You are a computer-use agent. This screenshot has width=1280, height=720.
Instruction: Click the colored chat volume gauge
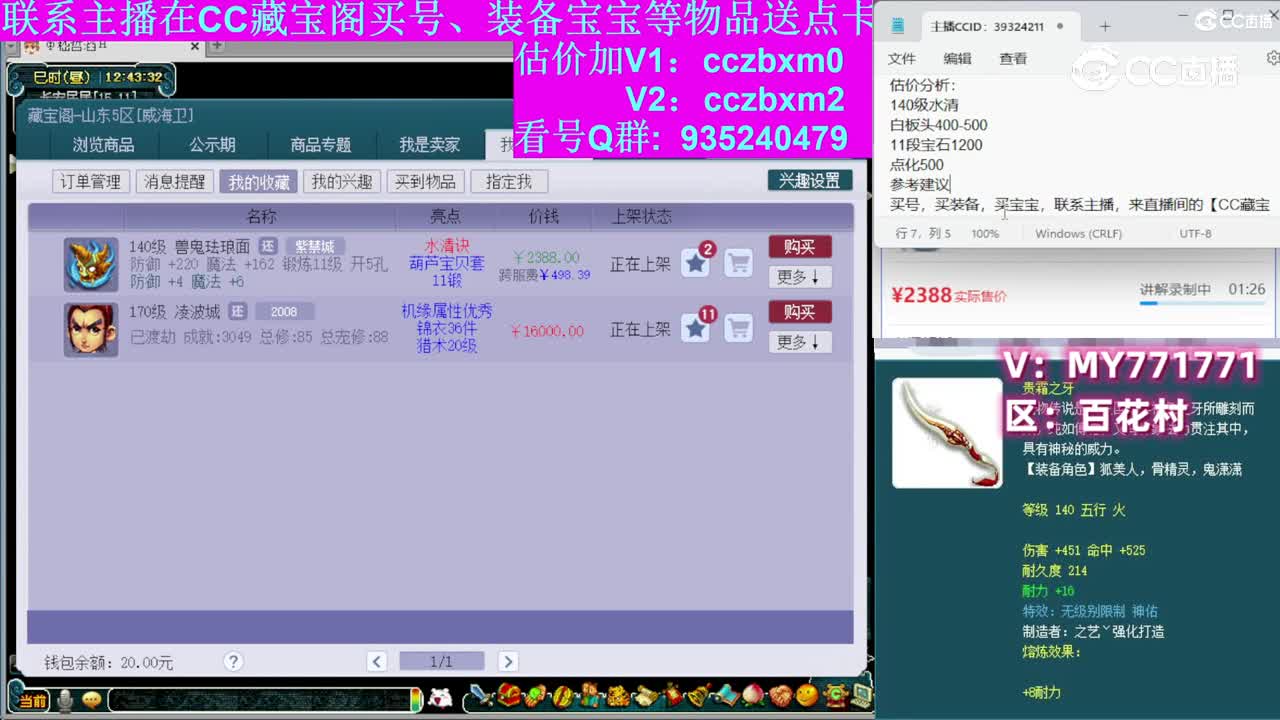pos(415,700)
